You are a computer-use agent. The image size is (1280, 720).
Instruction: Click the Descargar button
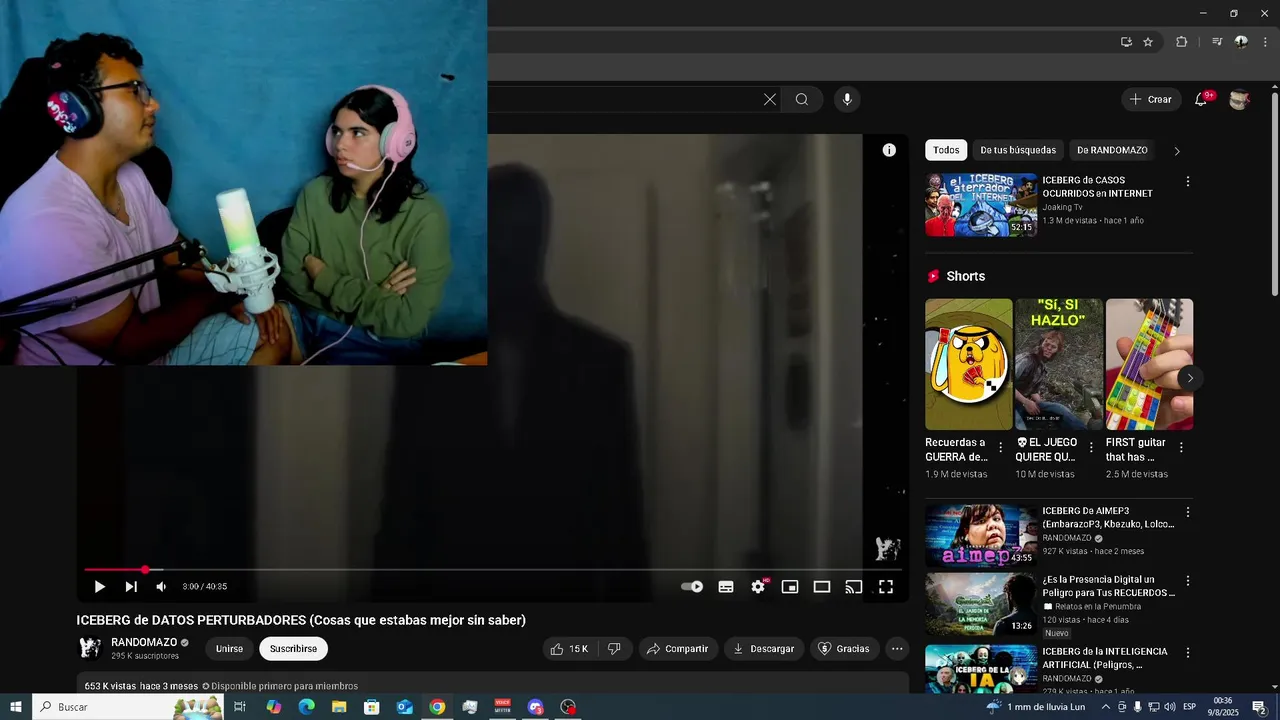764,649
